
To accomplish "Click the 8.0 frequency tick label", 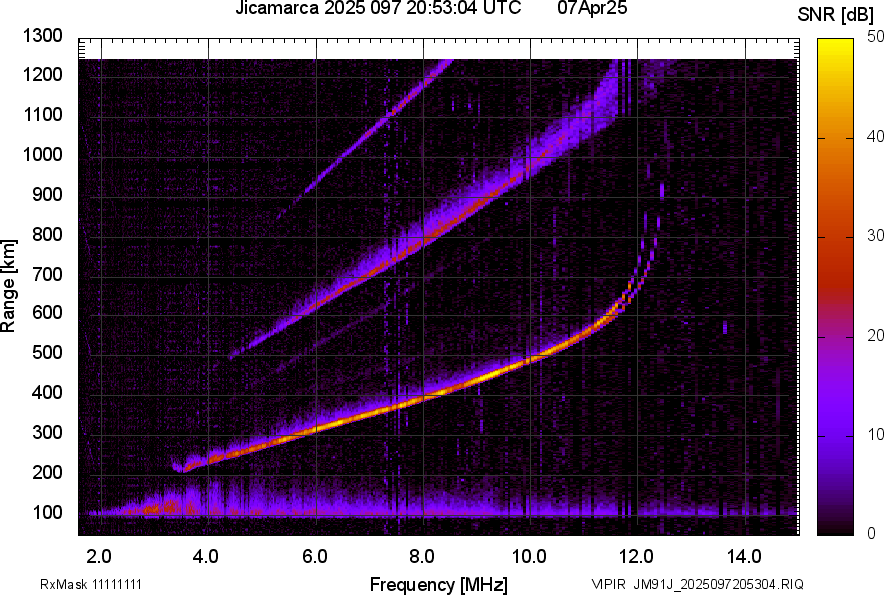I will 422,556.
